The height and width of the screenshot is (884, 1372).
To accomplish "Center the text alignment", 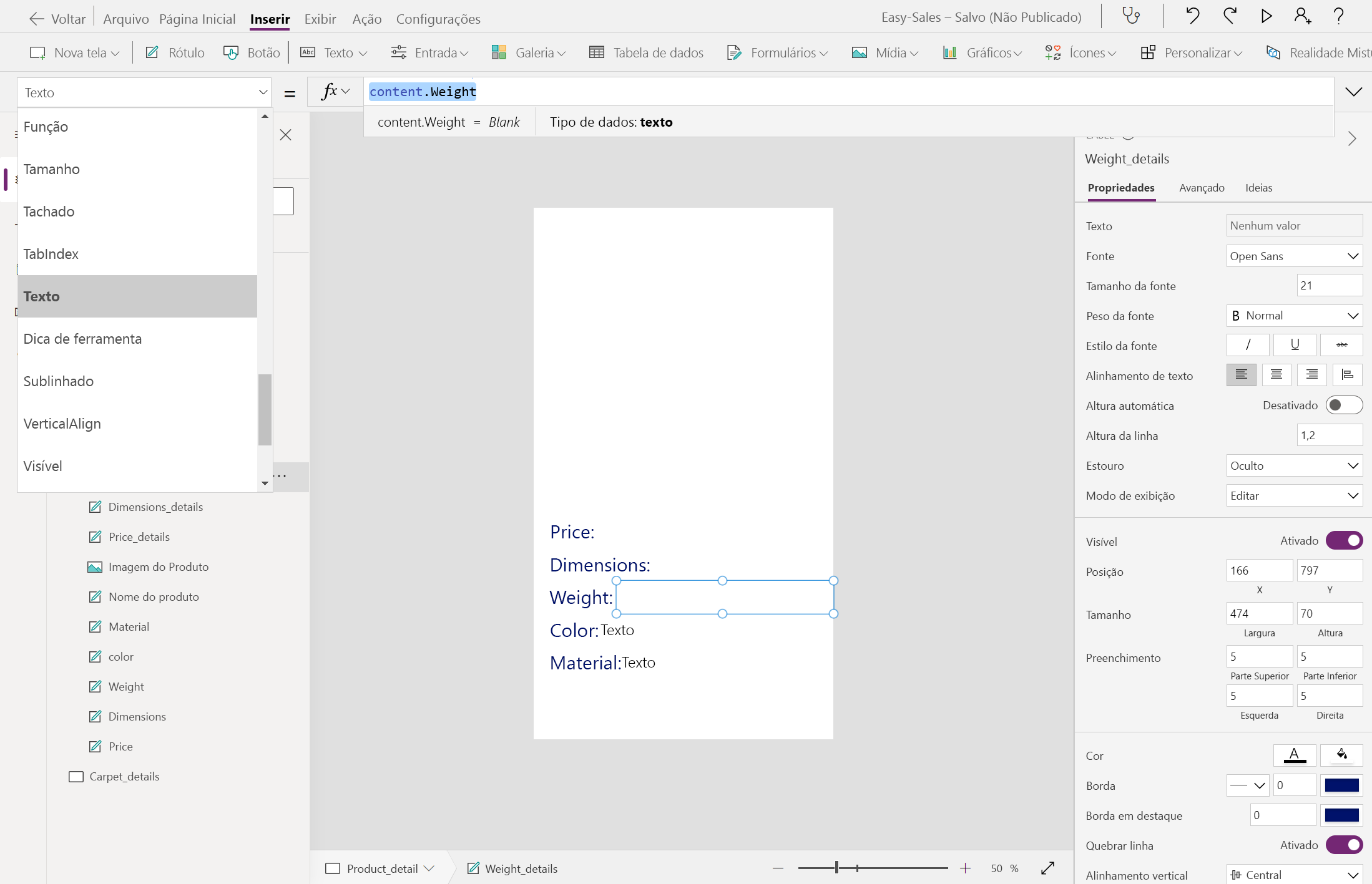I will (1276, 375).
